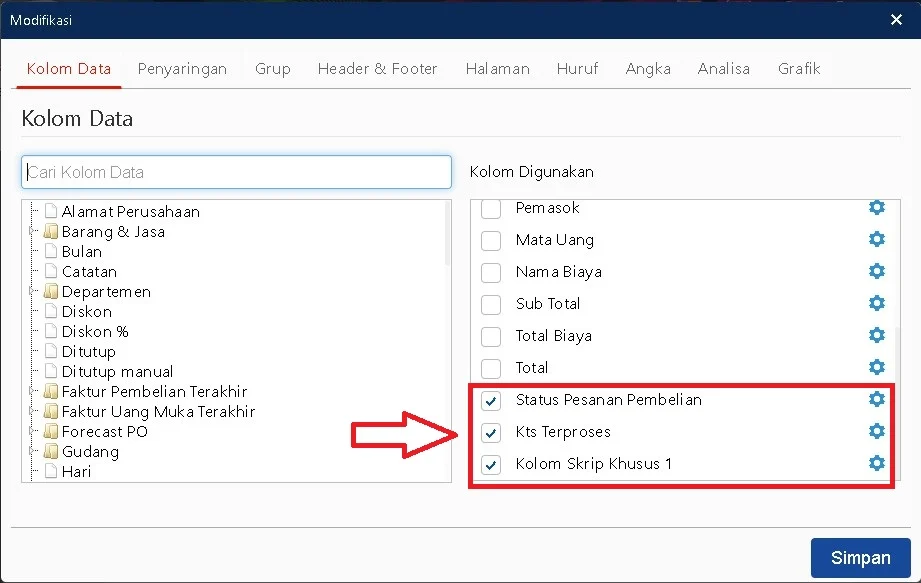The width and height of the screenshot is (921, 583).
Task: Click the Bulan document icon
Action: [51, 251]
